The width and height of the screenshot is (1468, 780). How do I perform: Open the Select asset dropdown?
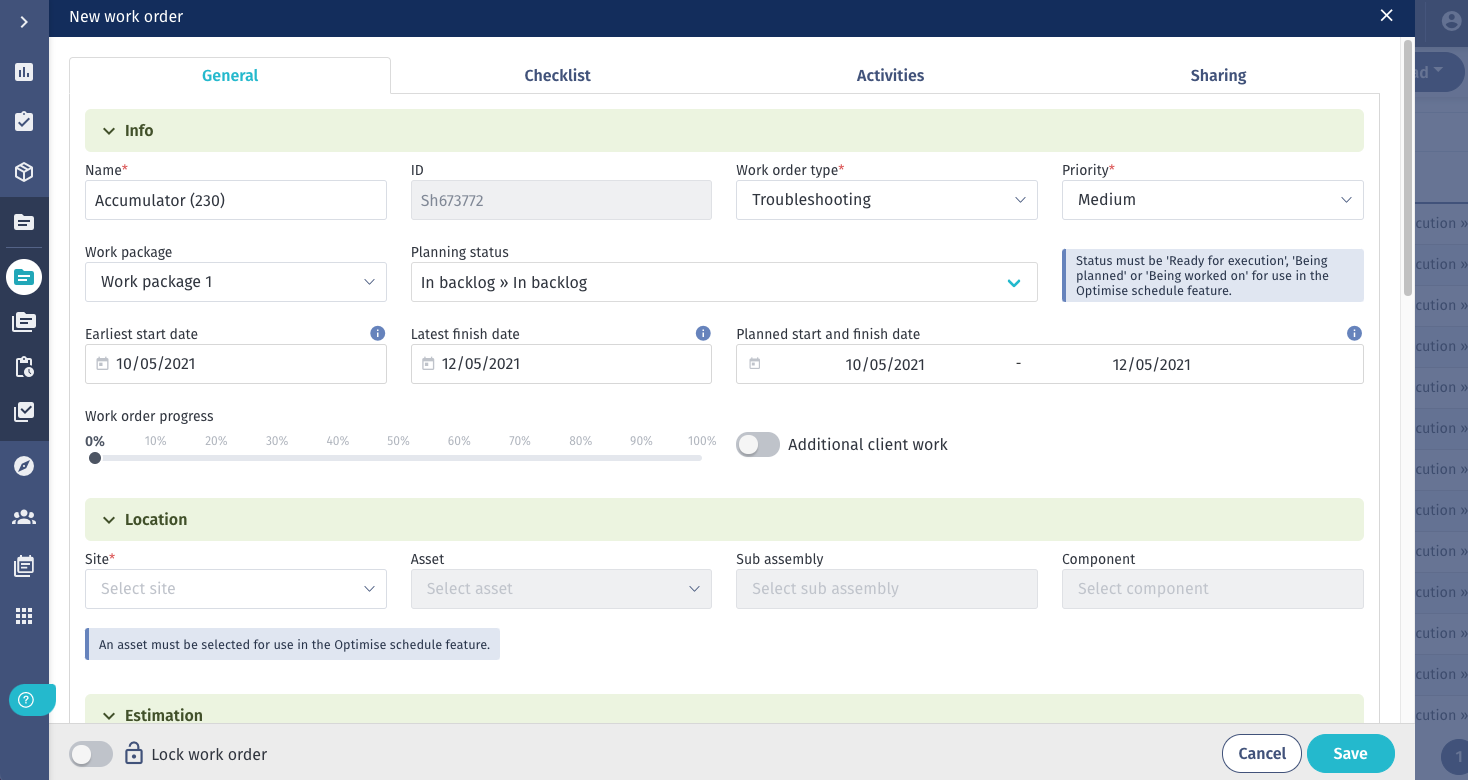click(561, 589)
